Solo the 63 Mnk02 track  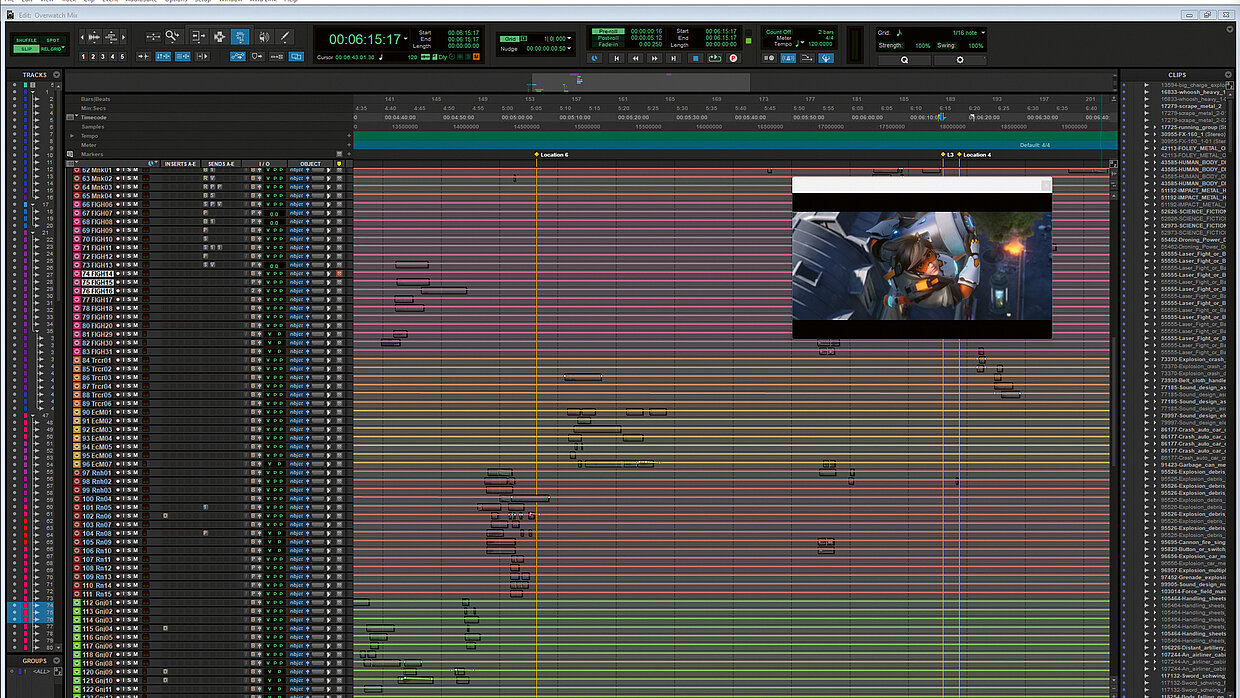tap(129, 179)
